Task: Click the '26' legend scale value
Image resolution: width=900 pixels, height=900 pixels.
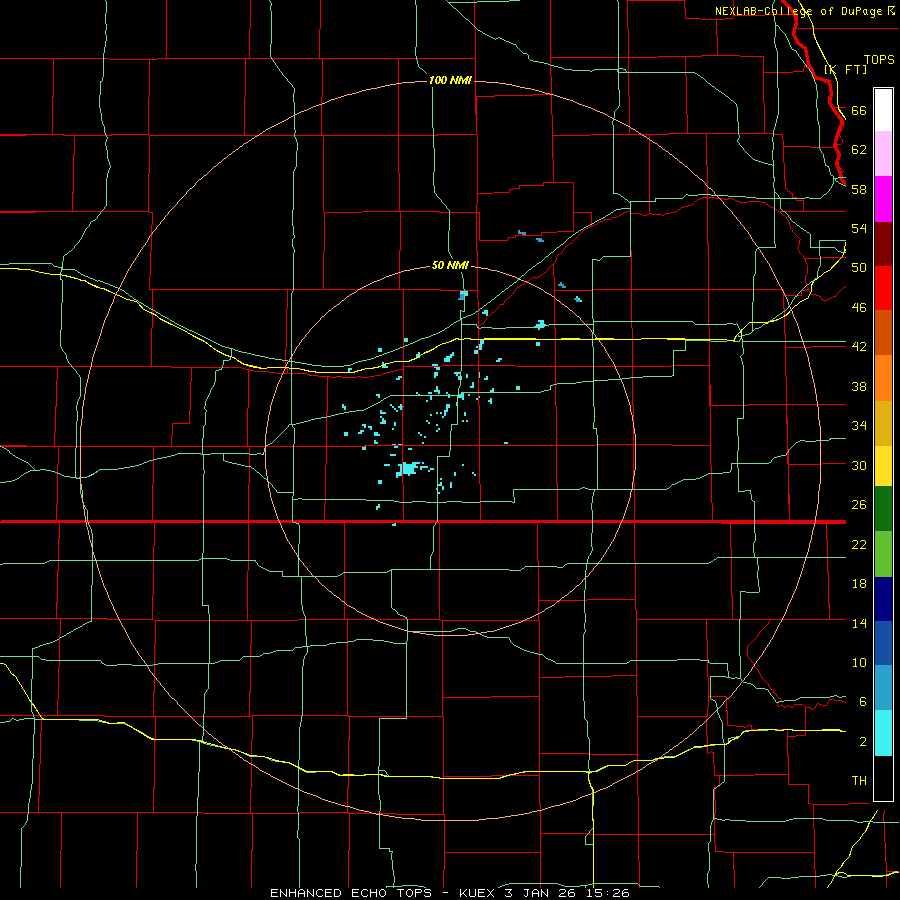Action: [859, 505]
